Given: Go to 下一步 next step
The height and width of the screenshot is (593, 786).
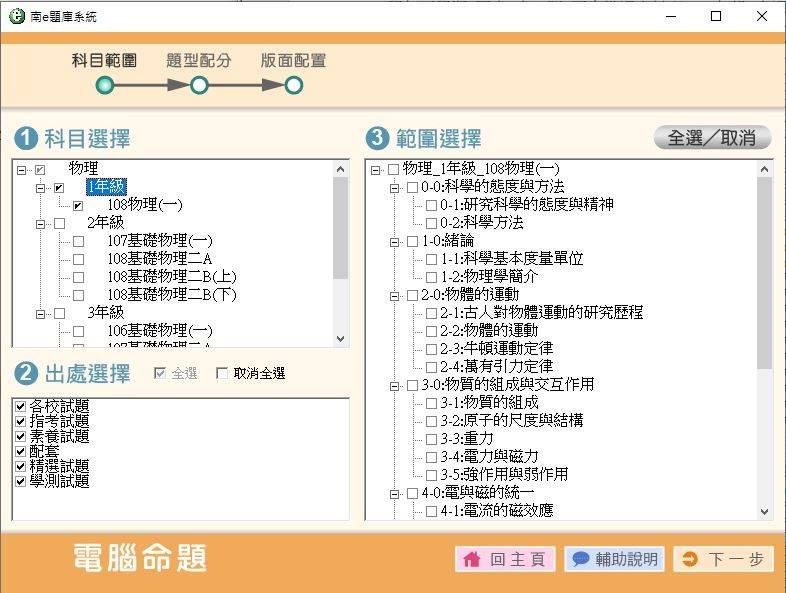Looking at the screenshot, I should [723, 559].
